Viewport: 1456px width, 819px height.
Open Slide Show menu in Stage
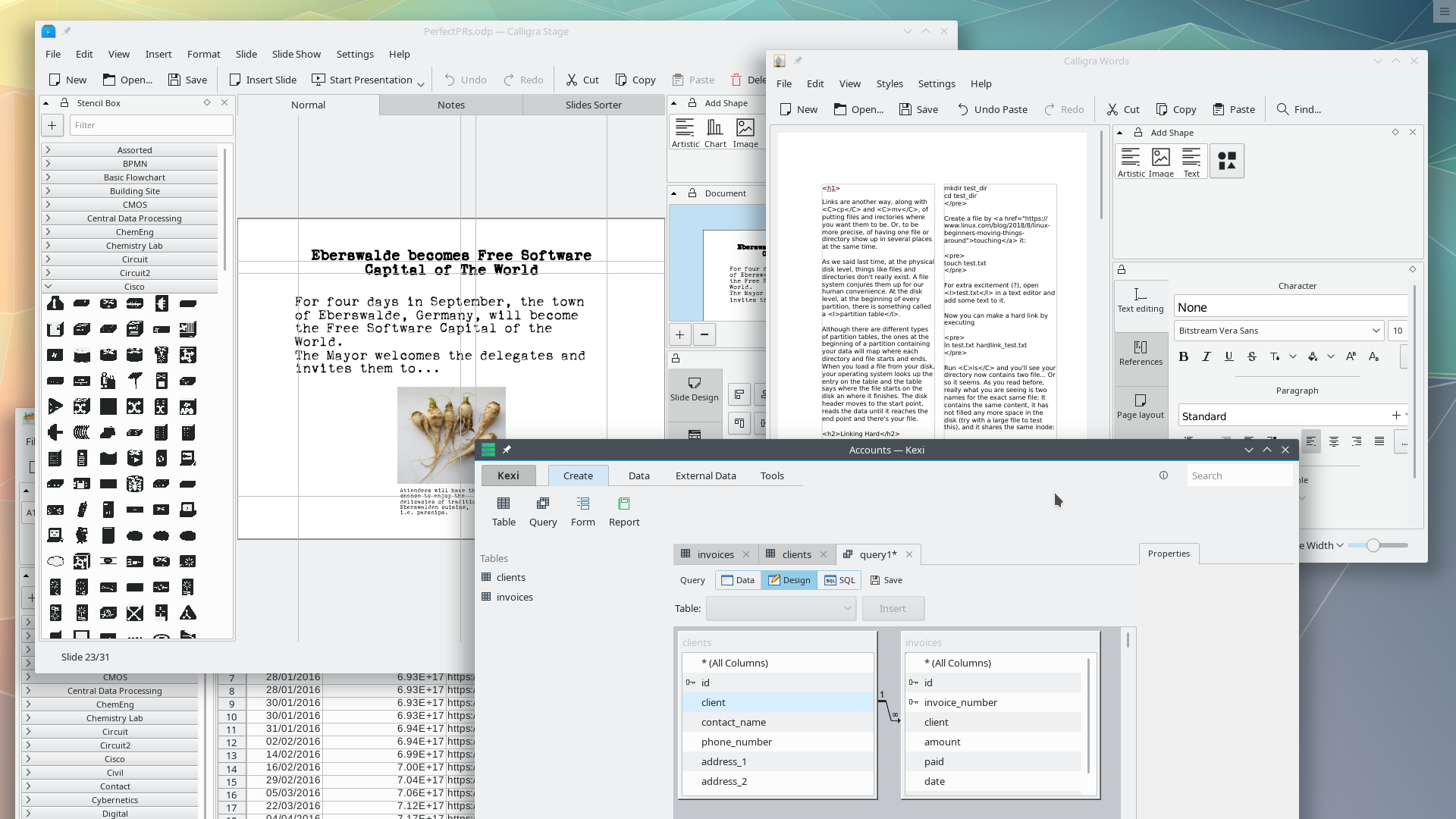coord(297,54)
